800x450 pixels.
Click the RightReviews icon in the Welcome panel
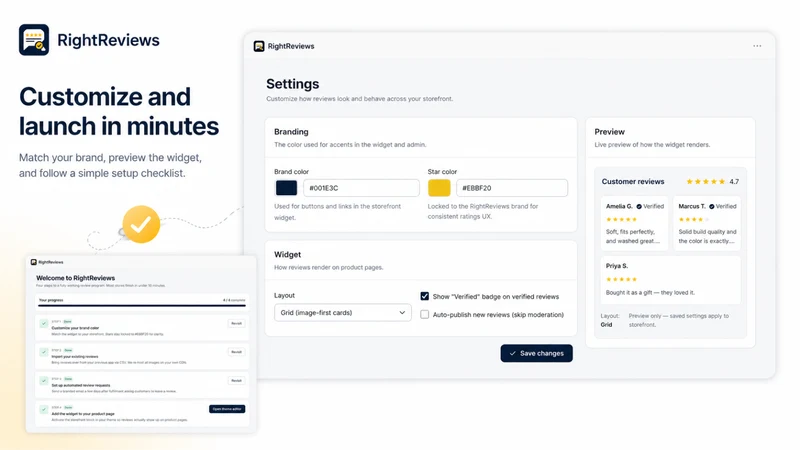(x=34, y=262)
